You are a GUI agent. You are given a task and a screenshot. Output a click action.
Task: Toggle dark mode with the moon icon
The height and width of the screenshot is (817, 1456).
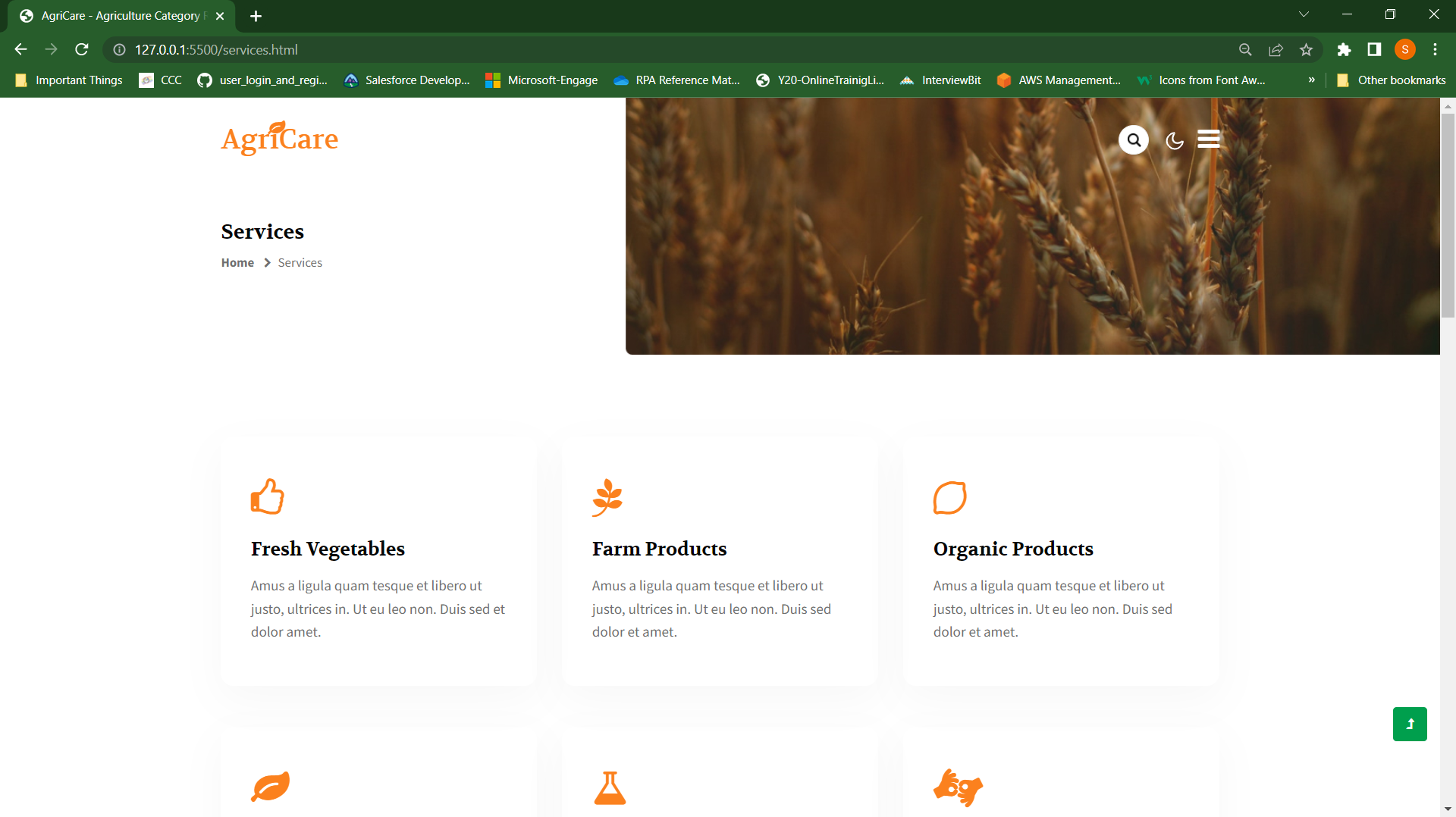click(x=1173, y=140)
